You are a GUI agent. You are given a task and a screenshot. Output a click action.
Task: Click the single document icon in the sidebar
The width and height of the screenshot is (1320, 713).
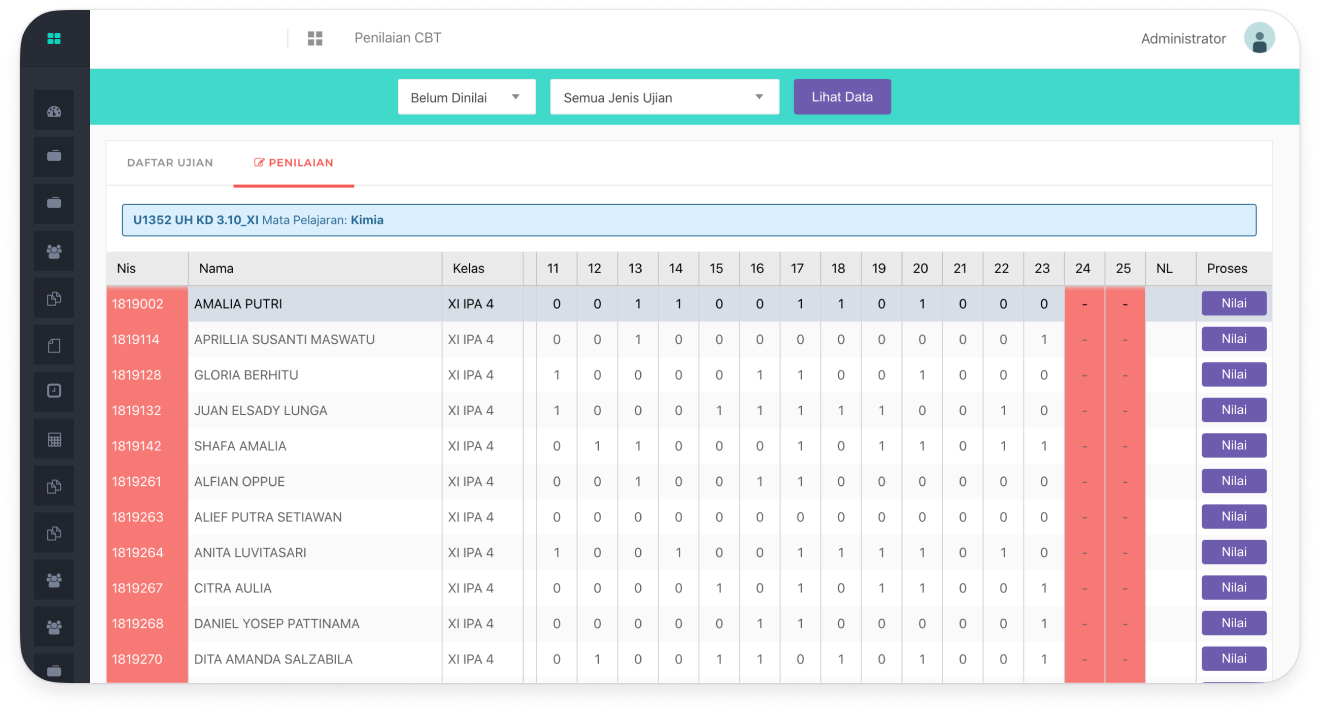[x=54, y=344]
